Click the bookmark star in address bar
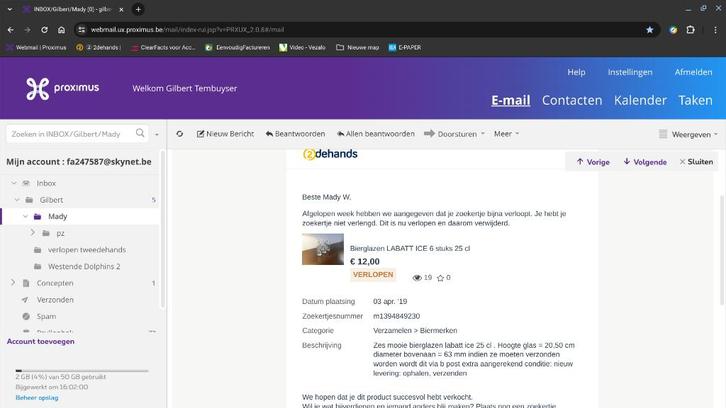 tap(649, 30)
